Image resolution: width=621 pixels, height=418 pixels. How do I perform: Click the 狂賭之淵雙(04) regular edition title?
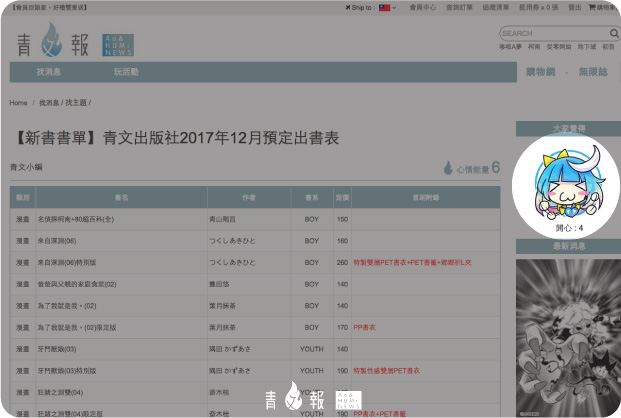pyautogui.click(x=60, y=392)
